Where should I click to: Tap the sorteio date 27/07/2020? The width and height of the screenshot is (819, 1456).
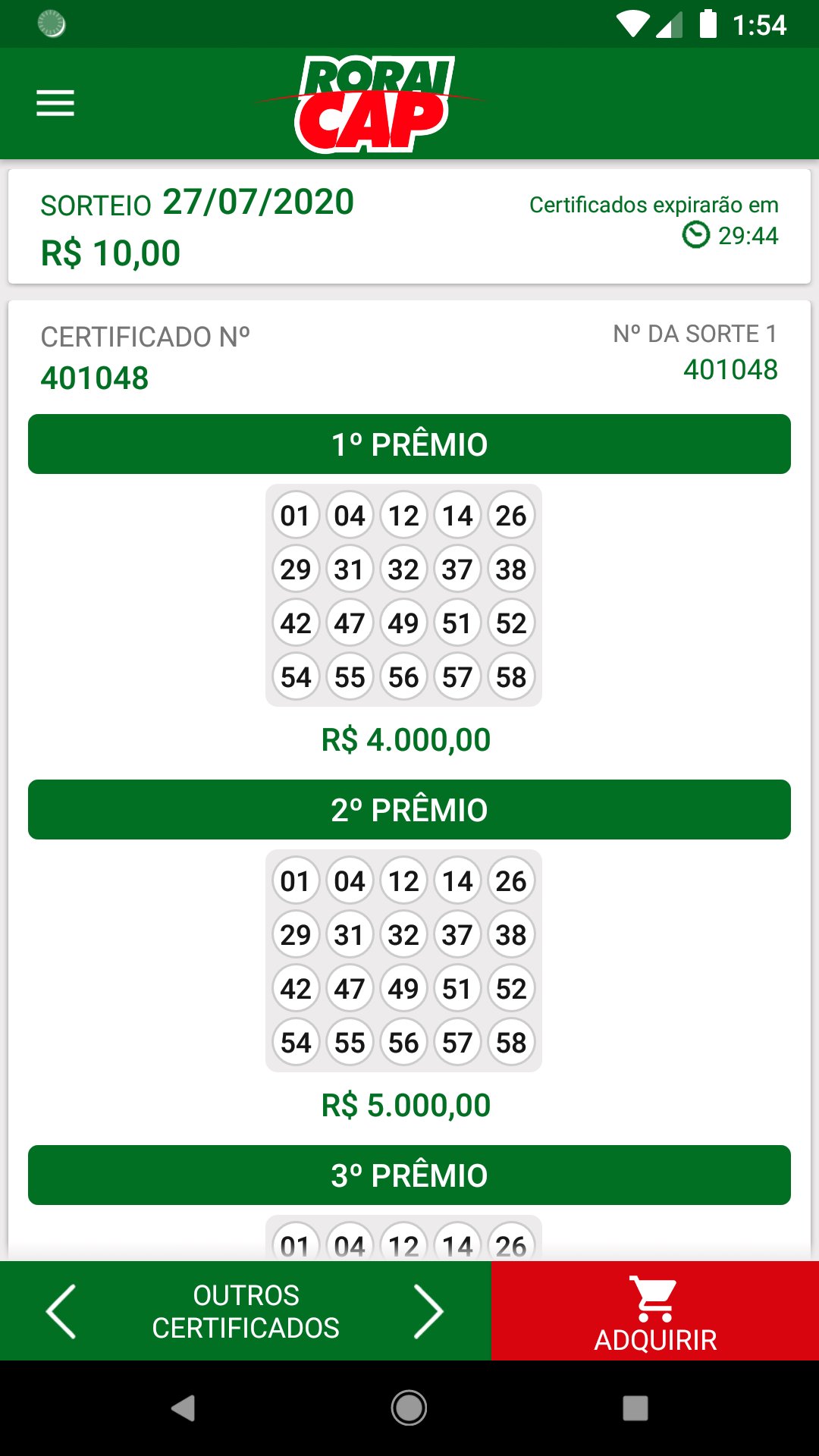pos(259,202)
